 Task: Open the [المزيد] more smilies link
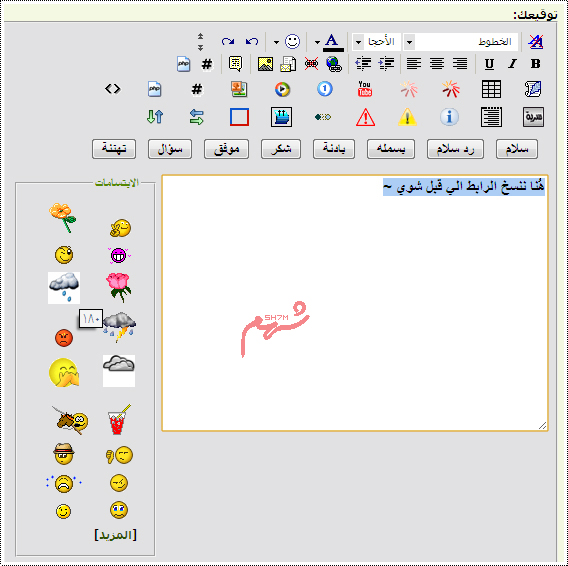[115, 535]
